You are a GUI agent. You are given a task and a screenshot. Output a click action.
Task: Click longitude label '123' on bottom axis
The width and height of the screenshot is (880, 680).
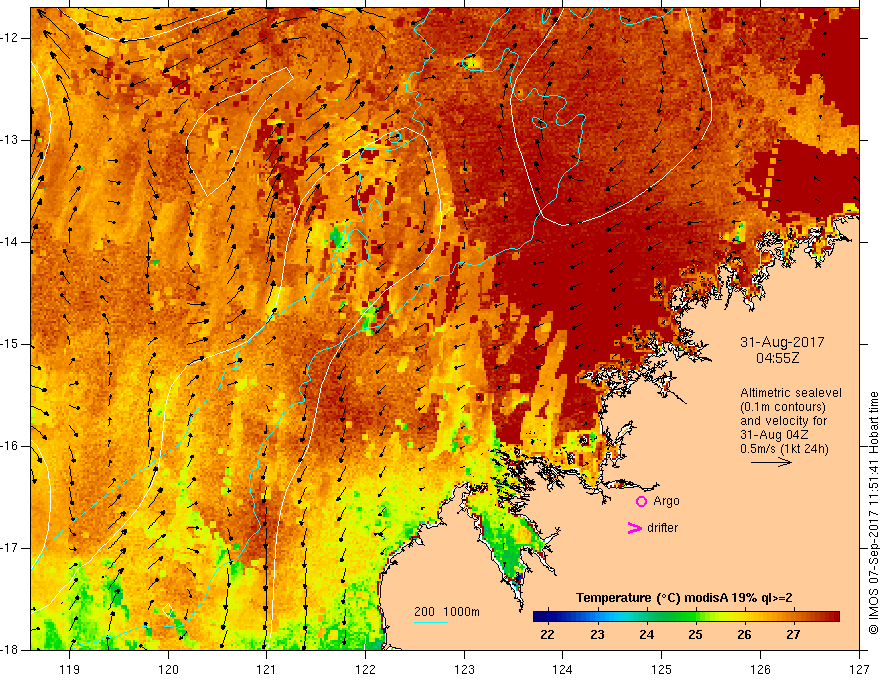[x=464, y=669]
